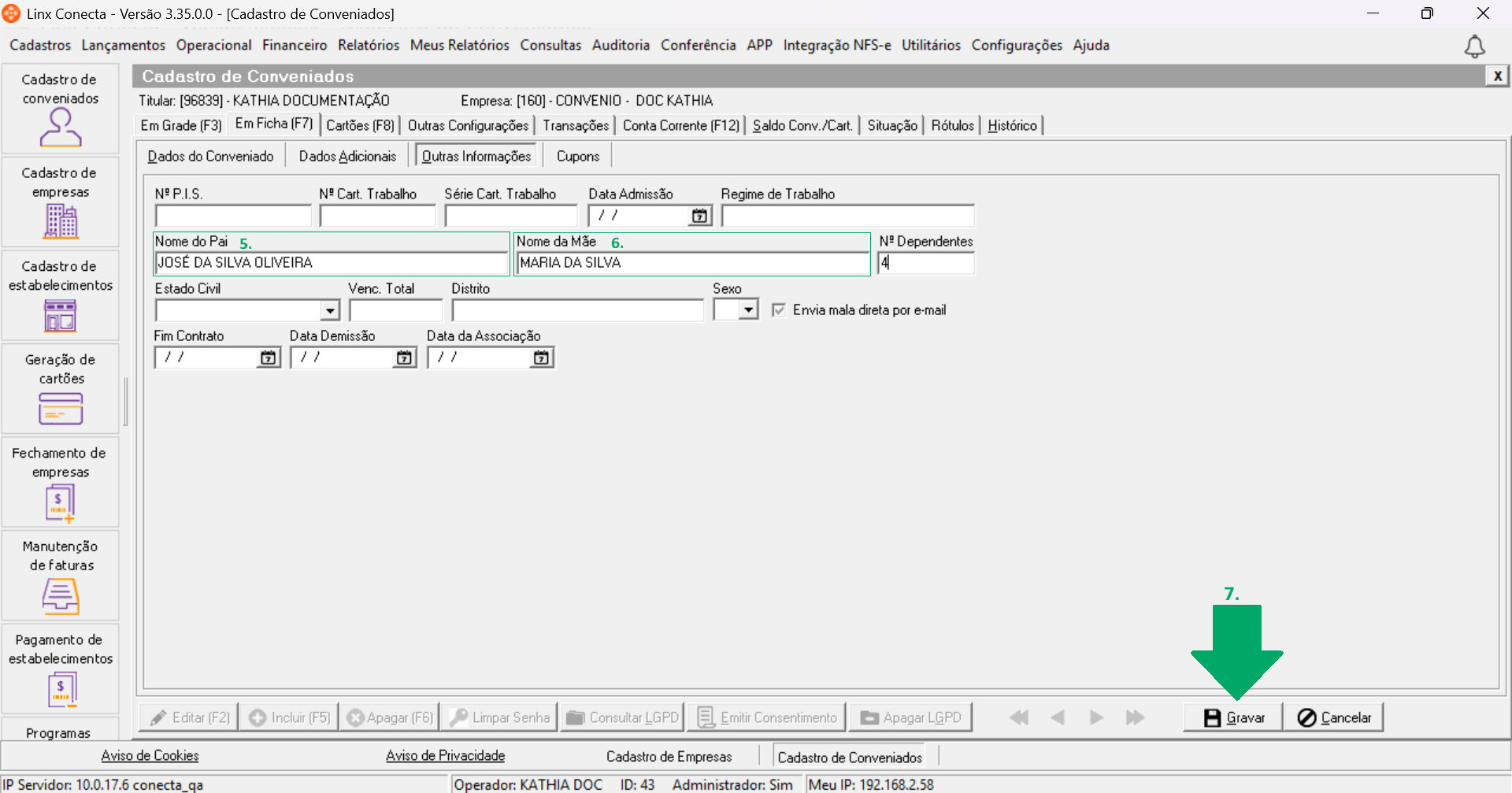Click the Nº P.I.S. field

(x=233, y=216)
